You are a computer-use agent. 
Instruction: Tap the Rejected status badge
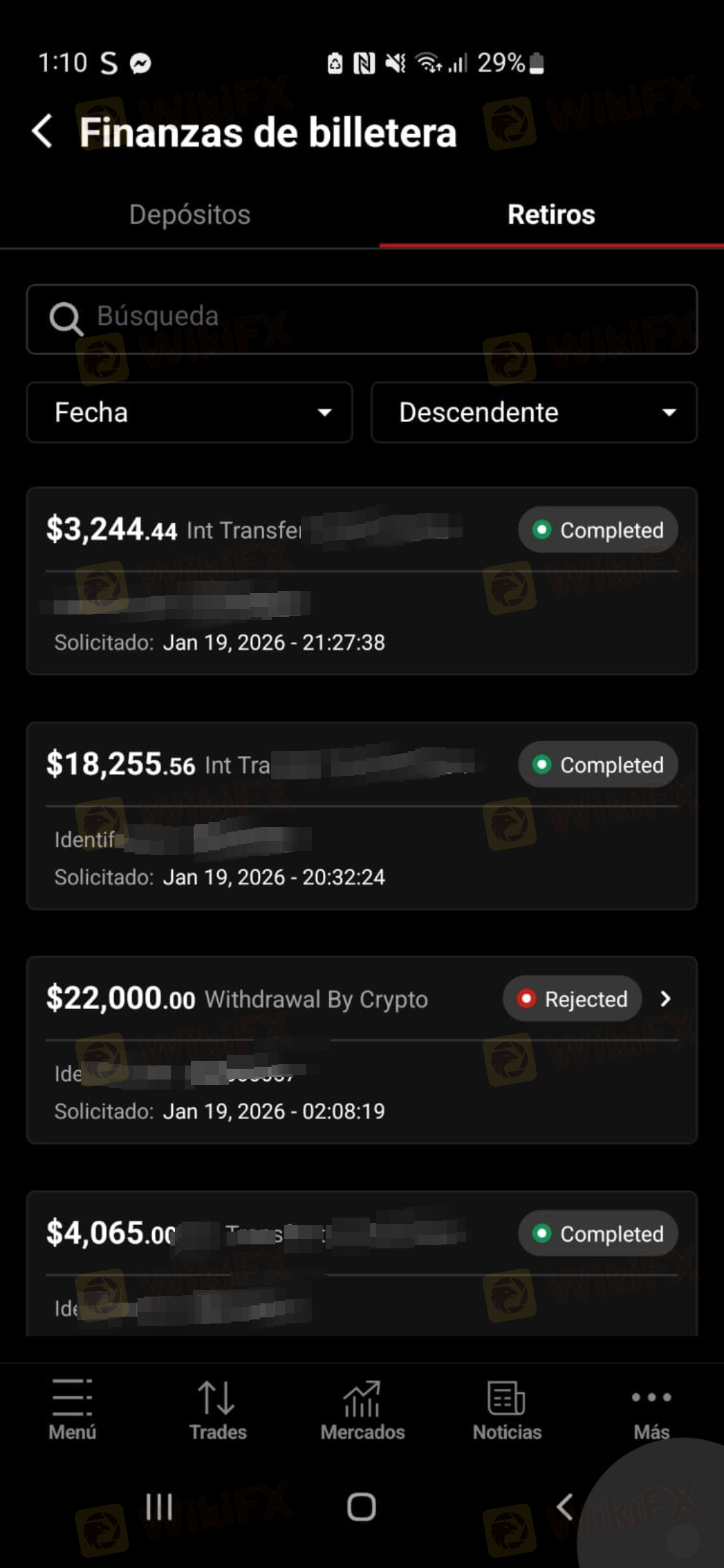pyautogui.click(x=572, y=999)
